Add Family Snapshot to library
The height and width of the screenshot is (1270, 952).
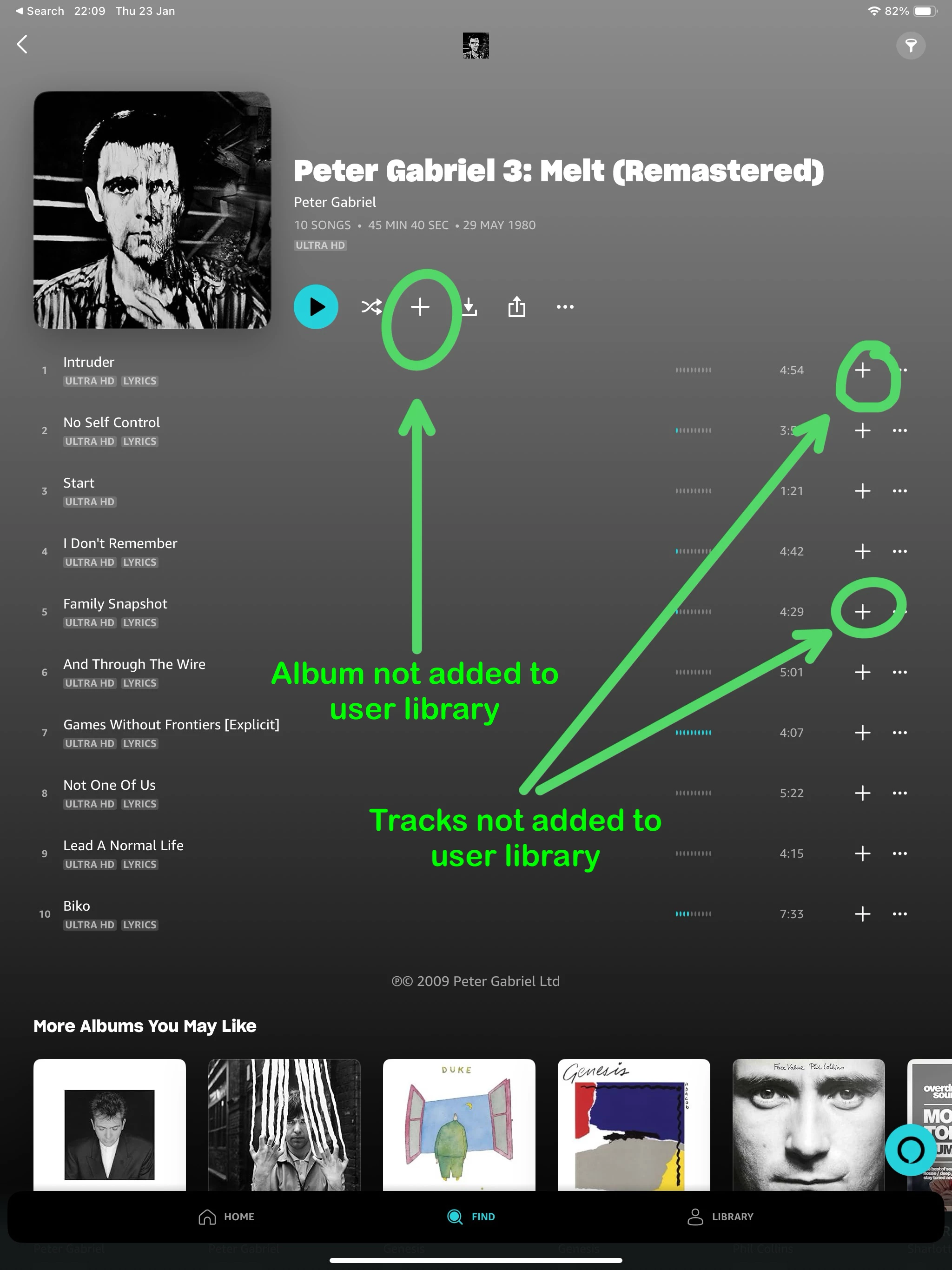[x=862, y=611]
